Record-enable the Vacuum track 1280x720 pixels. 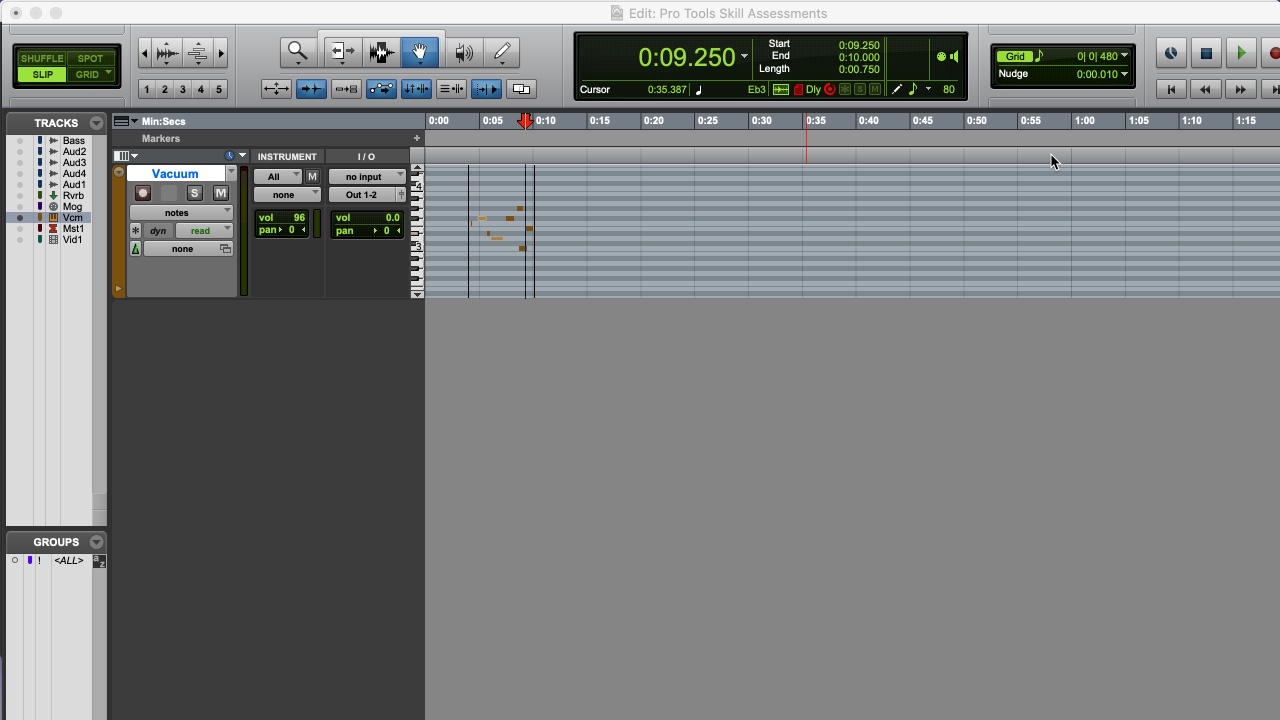pyautogui.click(x=143, y=193)
